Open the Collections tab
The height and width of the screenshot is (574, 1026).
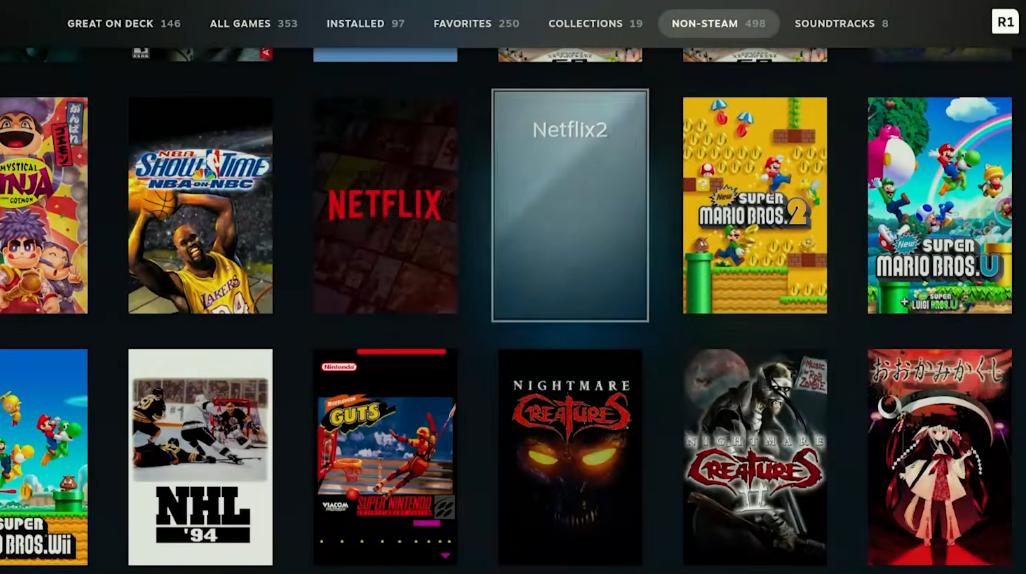[595, 24]
